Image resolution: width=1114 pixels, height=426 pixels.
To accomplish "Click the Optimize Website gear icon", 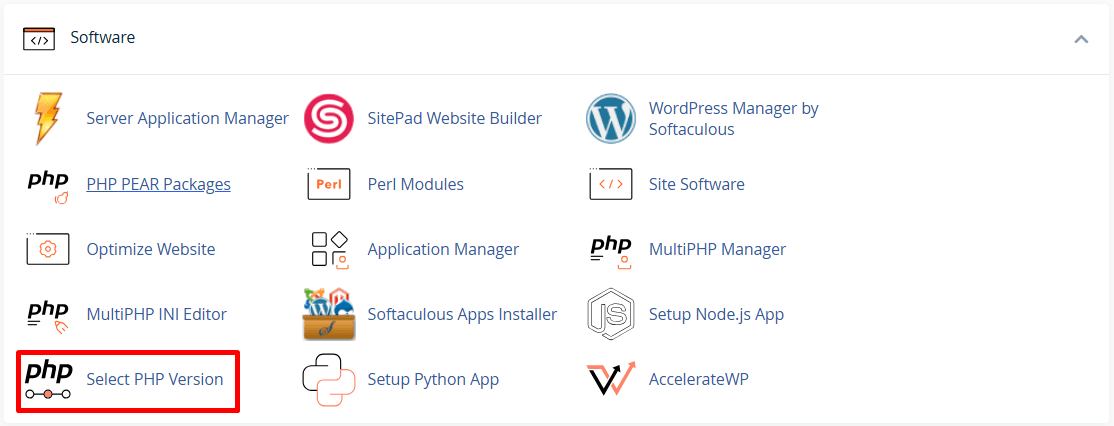I will click(48, 249).
